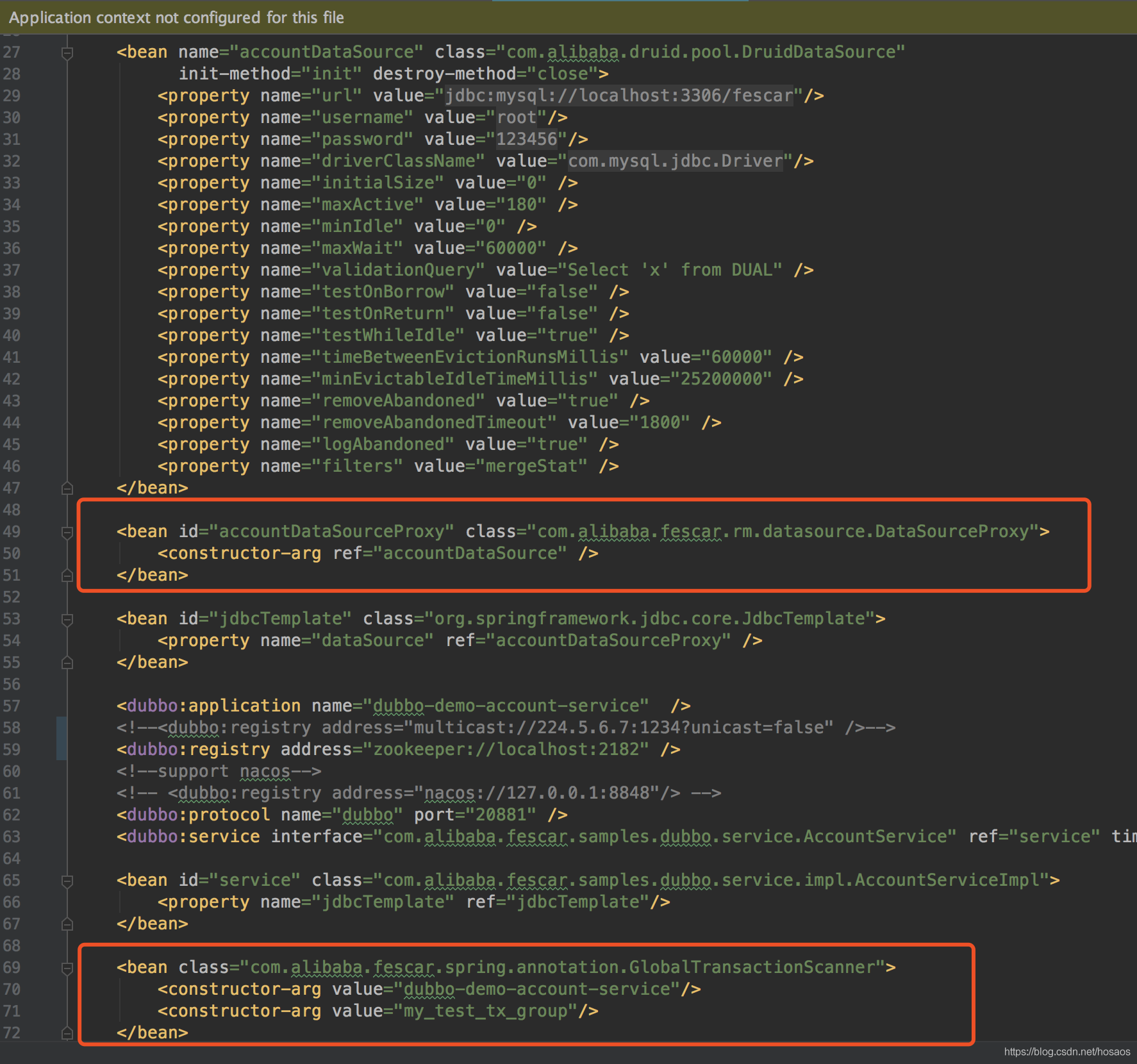Viewport: 1137px width, 1064px height.
Task: Collapse the accountDataSource bean at line 27
Action: 67,53
